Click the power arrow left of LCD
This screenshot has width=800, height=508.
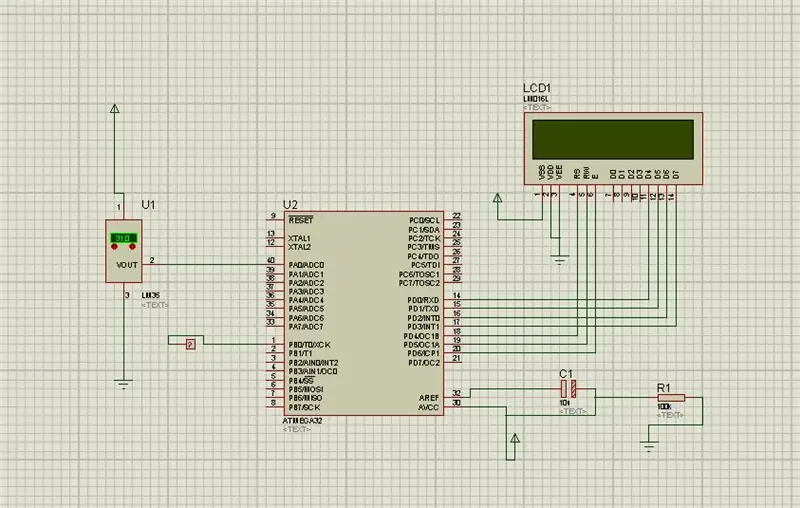pos(497,198)
